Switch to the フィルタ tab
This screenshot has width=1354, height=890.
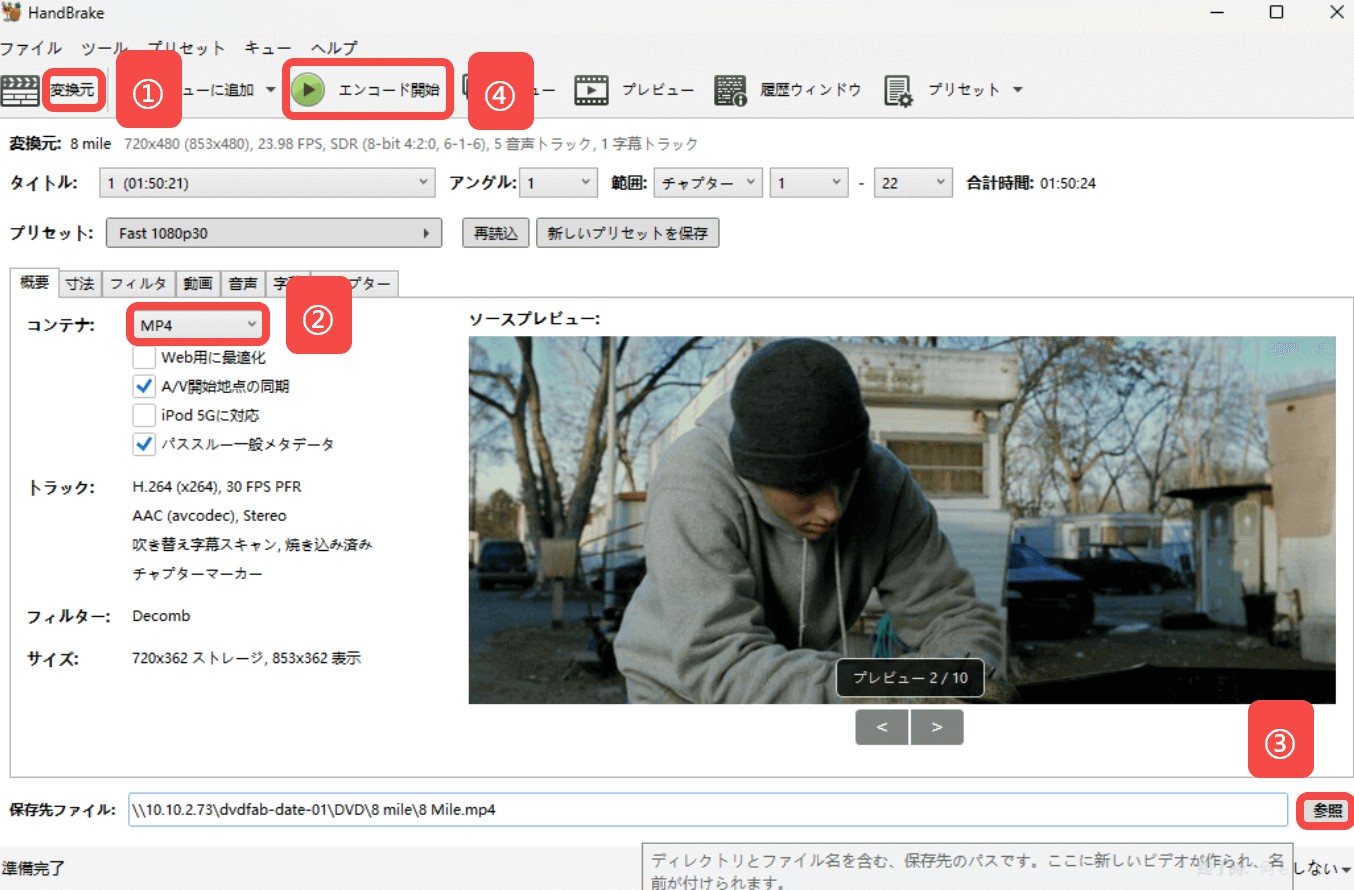138,284
